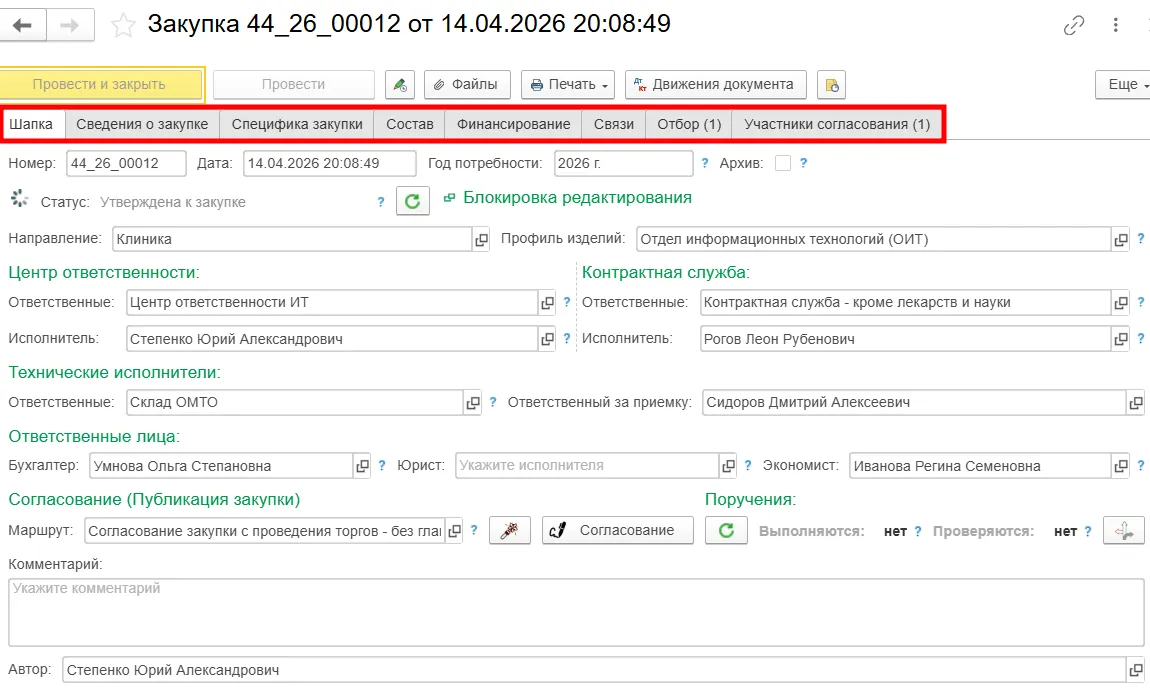1150x690 pixels.
Task: Show help question mark for Бухгалтер field
Action: click(x=381, y=466)
